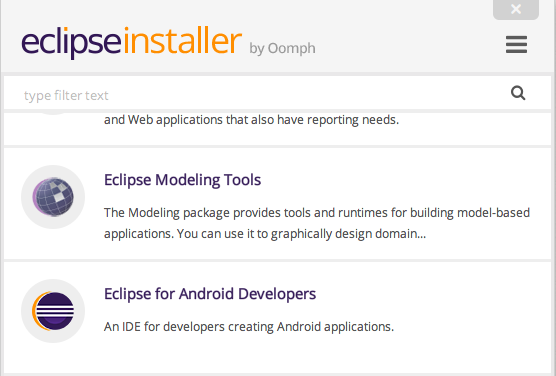556x376 pixels.
Task: Click the search magnifier icon
Action: (x=518, y=93)
